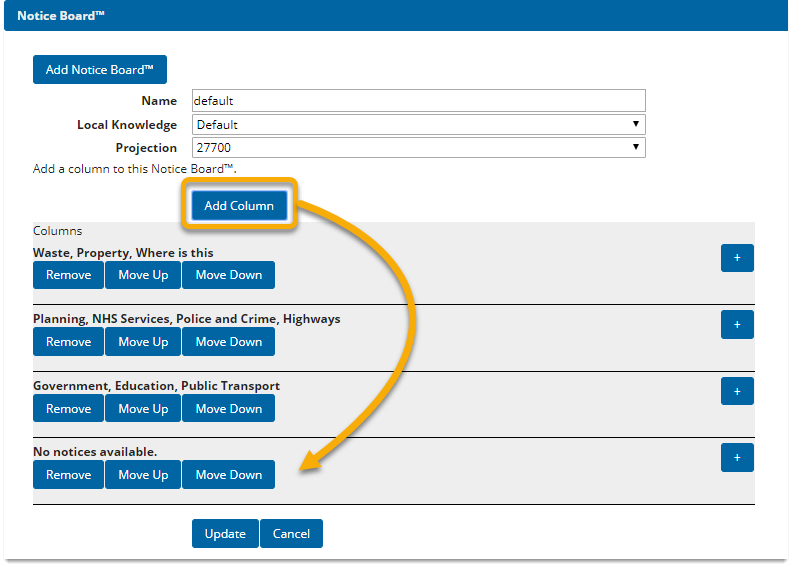The width and height of the screenshot is (793, 568).
Task: Cancel editing the notice board
Action: coord(291,534)
